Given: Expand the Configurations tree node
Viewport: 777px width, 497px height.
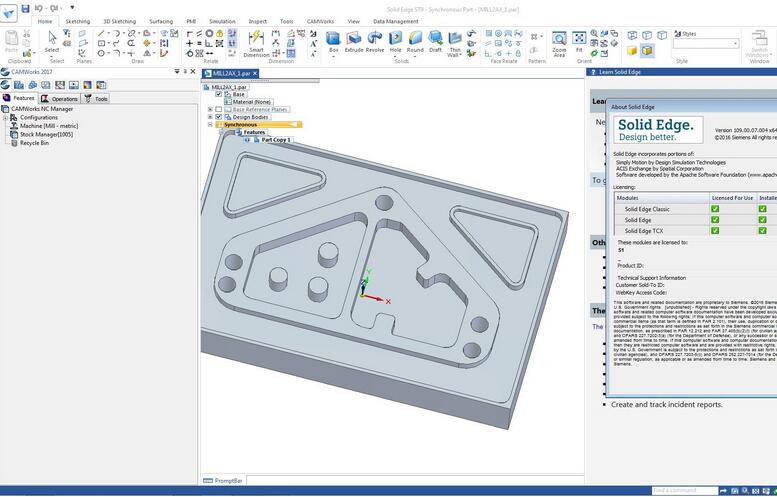Looking at the screenshot, I should pyautogui.click(x=5, y=117).
